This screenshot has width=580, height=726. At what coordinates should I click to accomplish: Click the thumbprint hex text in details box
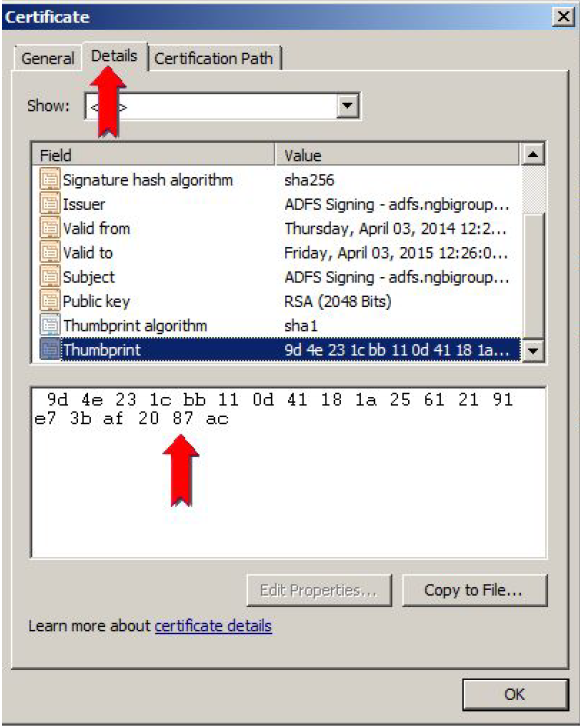pos(274,409)
